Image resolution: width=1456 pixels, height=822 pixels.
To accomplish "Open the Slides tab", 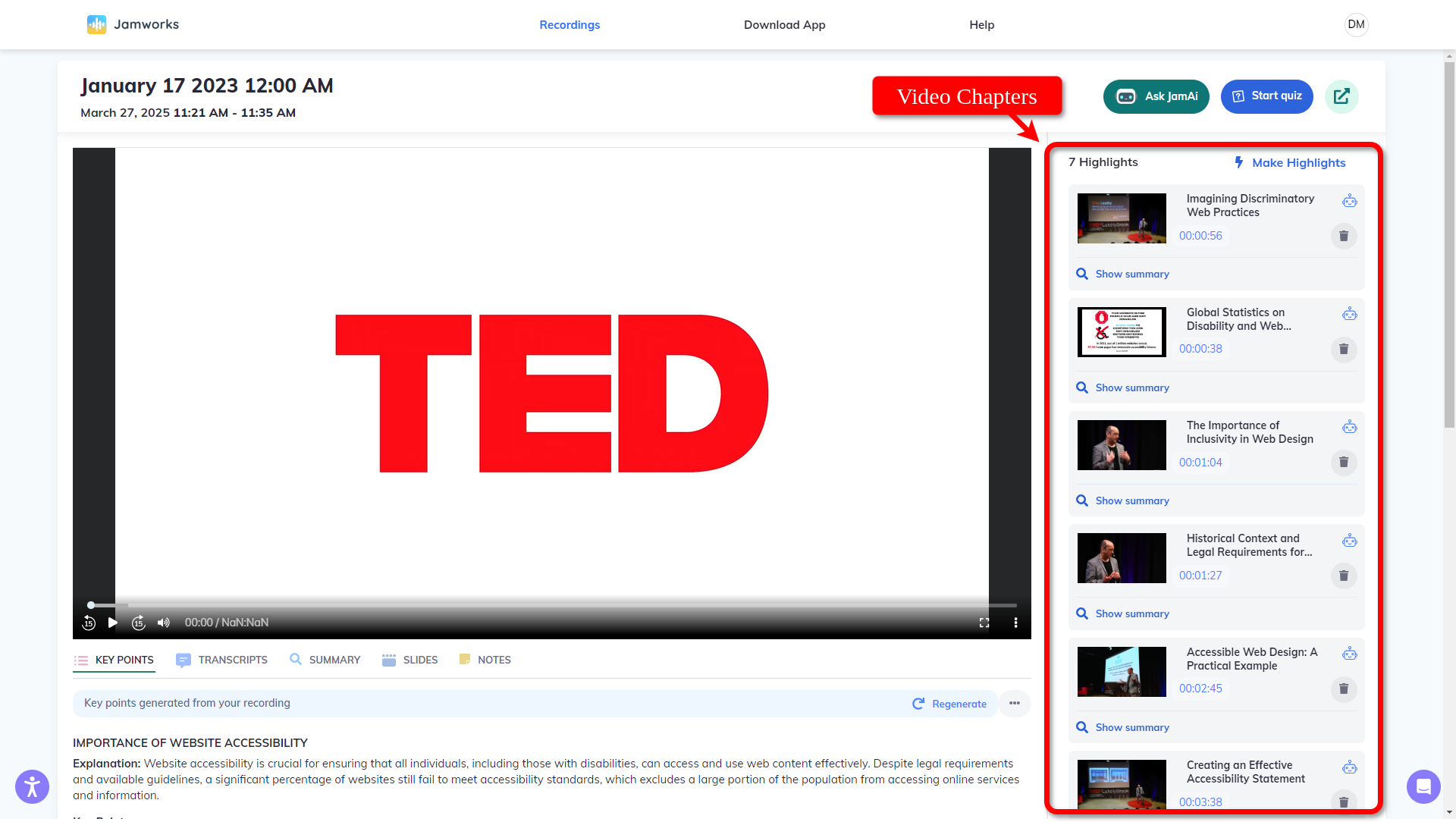I will click(x=410, y=660).
